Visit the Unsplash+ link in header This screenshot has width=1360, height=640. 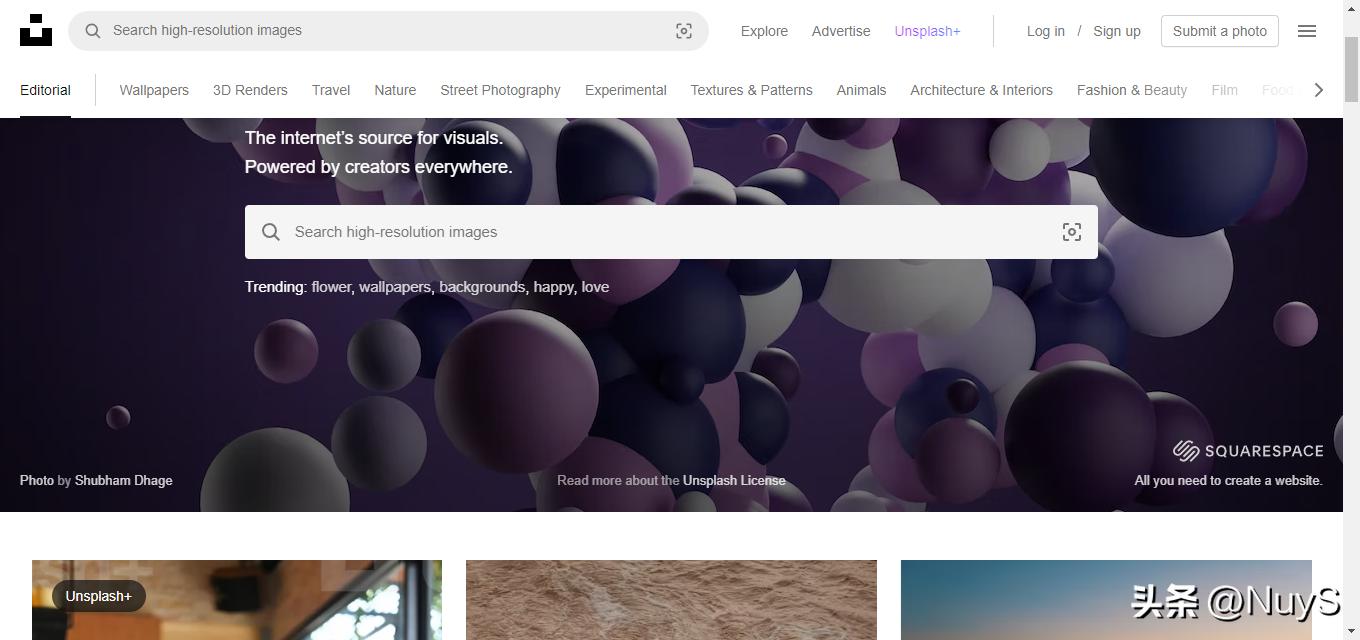click(x=927, y=31)
